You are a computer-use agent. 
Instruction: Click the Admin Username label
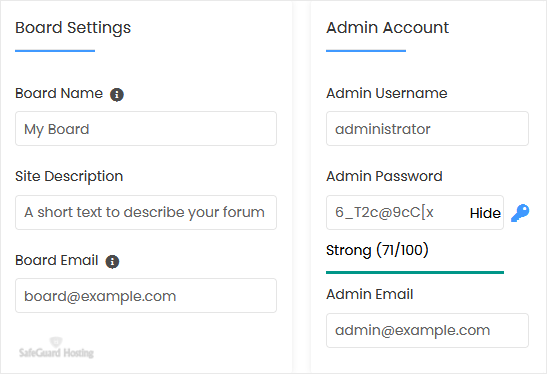(x=387, y=93)
